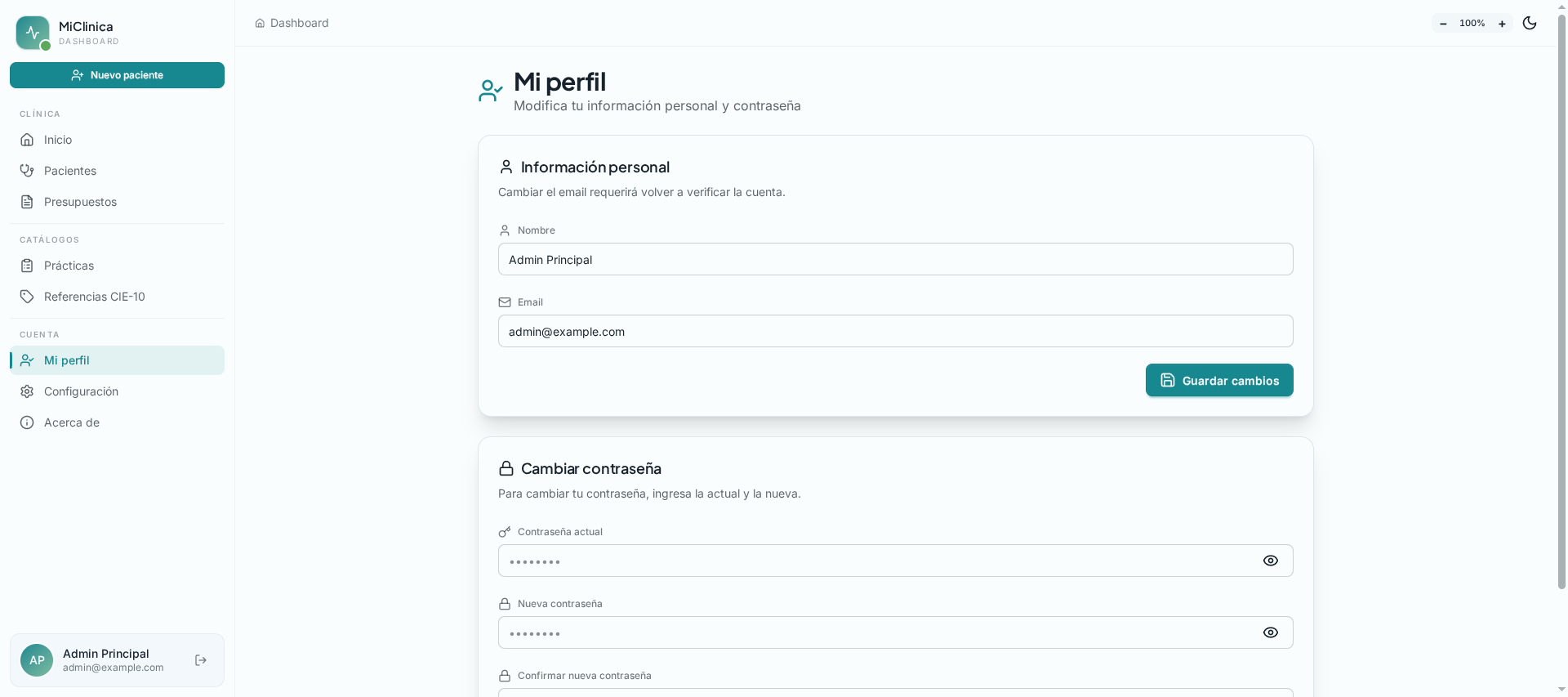Click the Guardar cambios button

tap(1219, 380)
